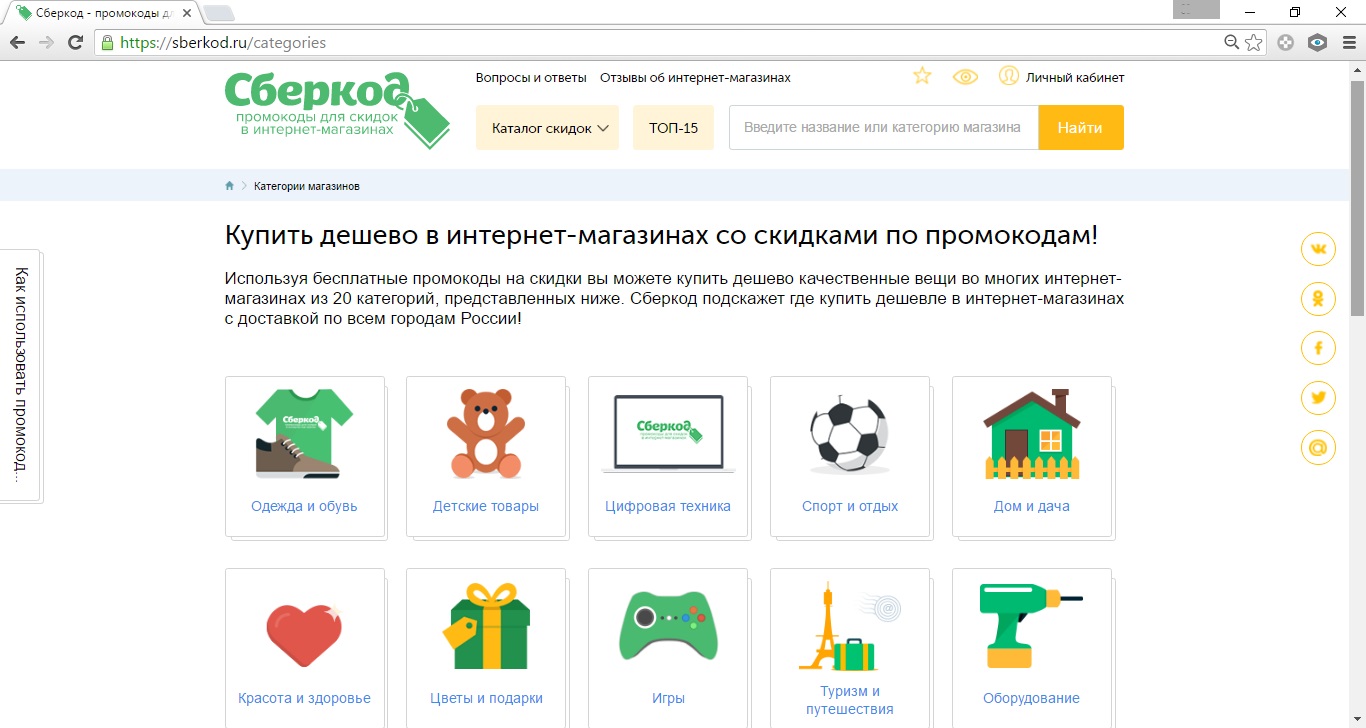Click the green padlock security icon
Image resolution: width=1366 pixels, height=728 pixels.
point(107,43)
